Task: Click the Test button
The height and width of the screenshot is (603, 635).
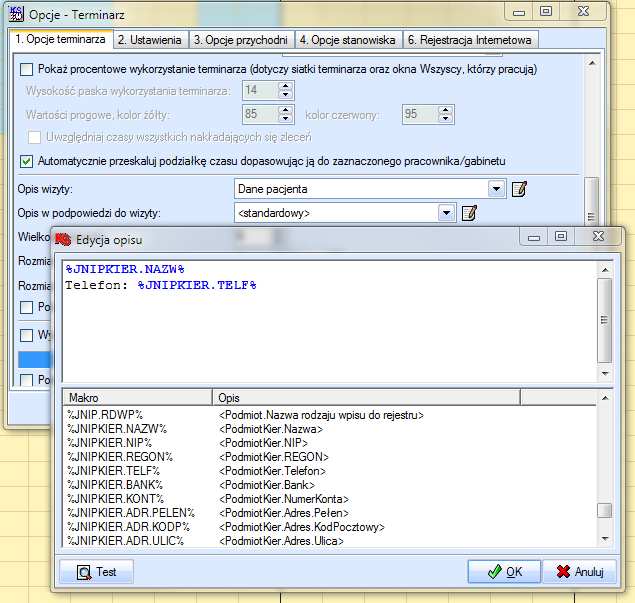Action: 96,571
